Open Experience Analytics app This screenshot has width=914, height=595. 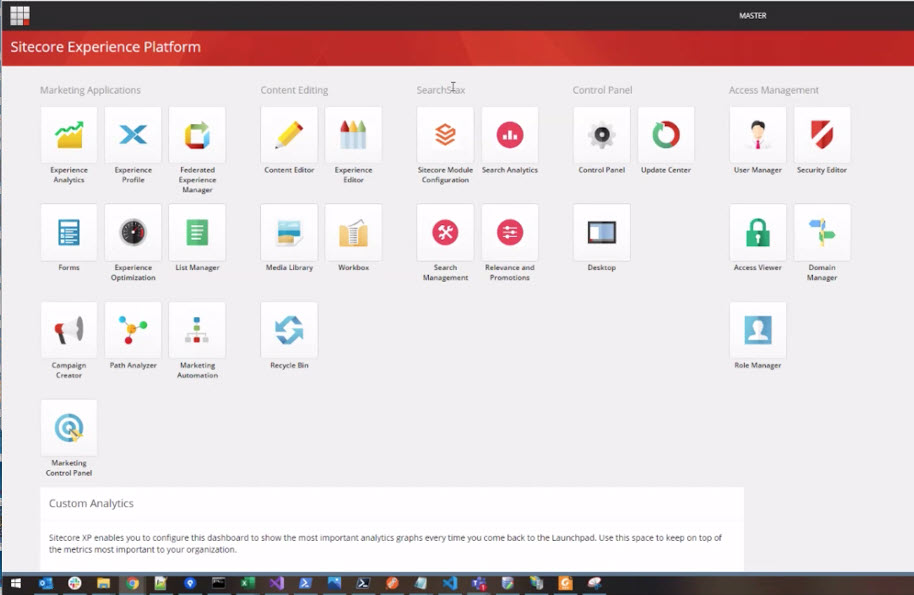click(69, 135)
